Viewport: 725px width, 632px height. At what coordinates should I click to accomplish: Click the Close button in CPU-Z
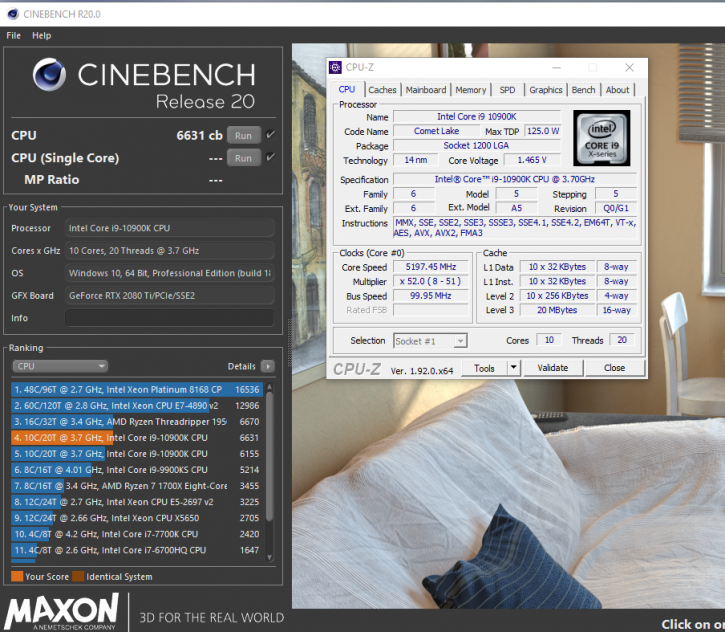coord(614,368)
